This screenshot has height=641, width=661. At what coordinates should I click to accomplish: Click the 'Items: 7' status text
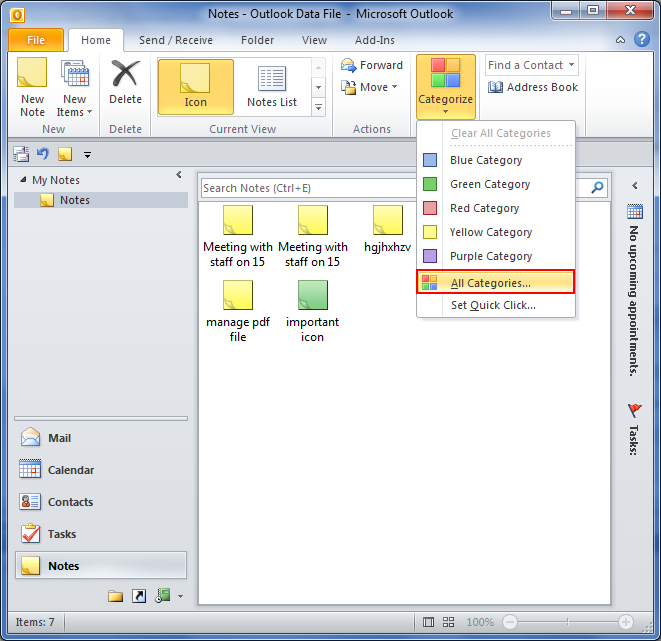pyautogui.click(x=35, y=622)
